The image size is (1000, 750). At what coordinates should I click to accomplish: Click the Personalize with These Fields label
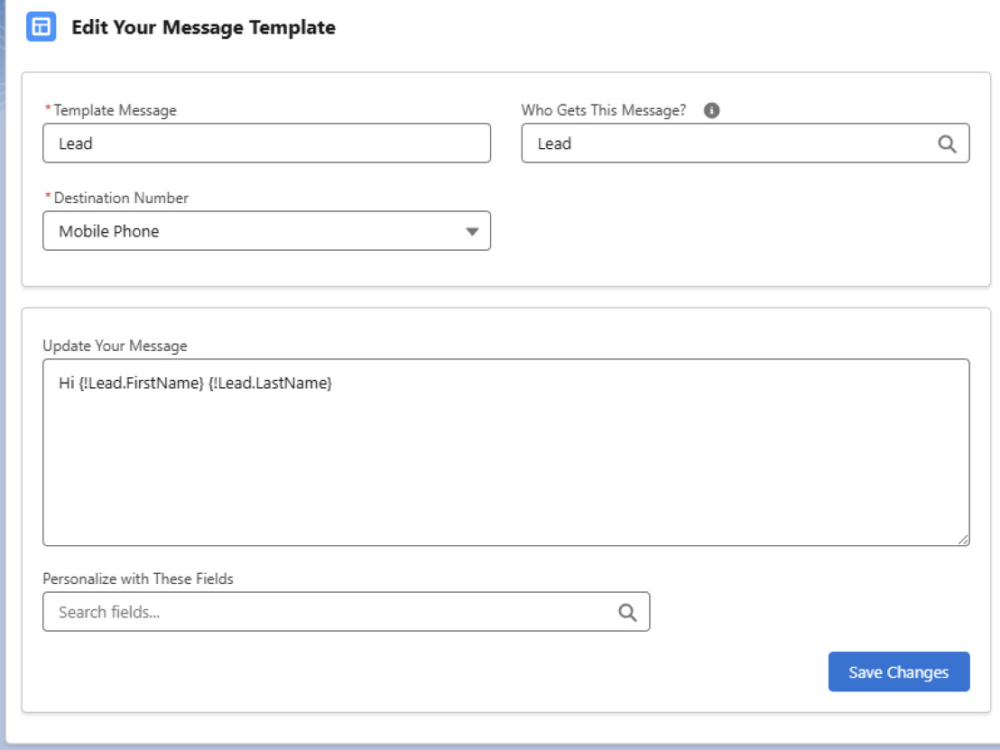click(x=138, y=578)
